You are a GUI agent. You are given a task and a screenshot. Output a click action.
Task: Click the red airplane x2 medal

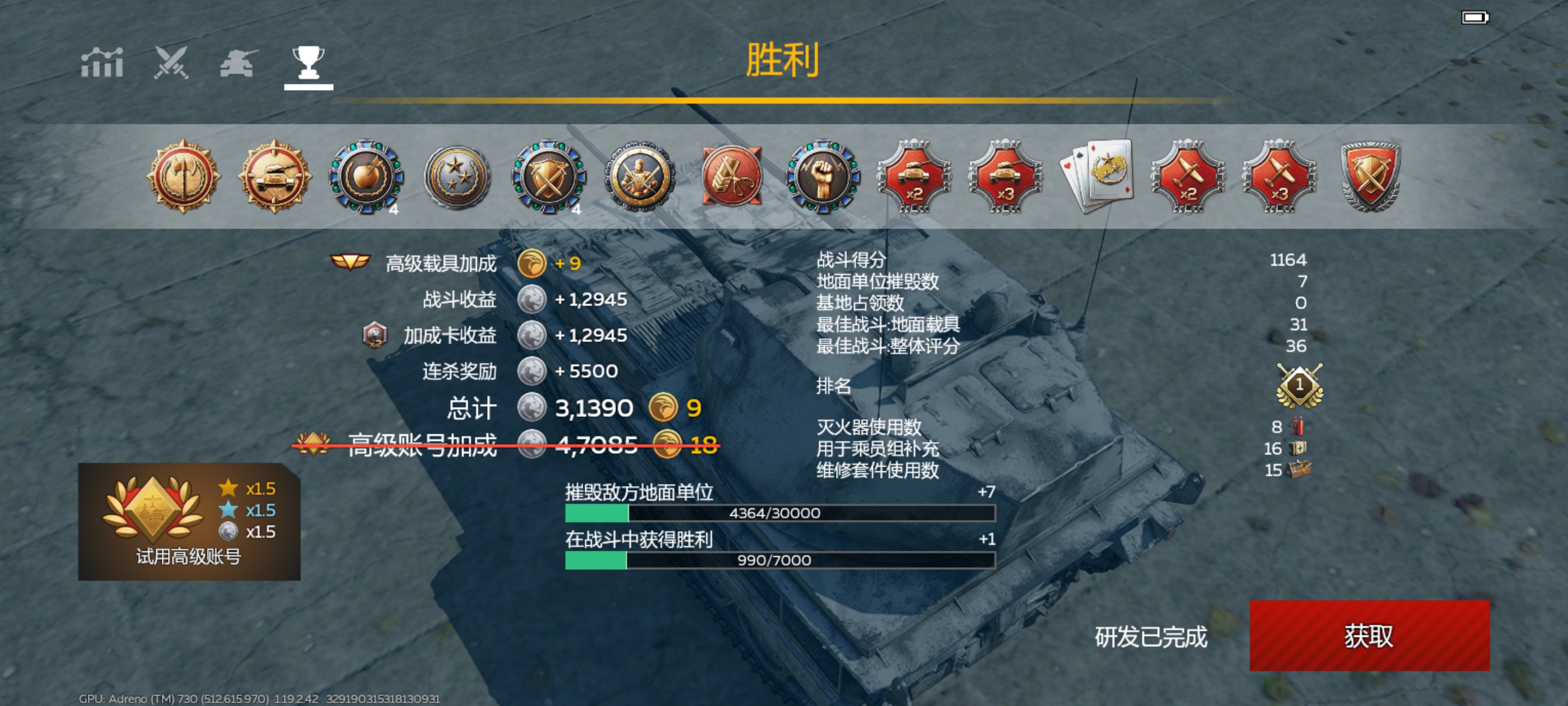point(1188,176)
